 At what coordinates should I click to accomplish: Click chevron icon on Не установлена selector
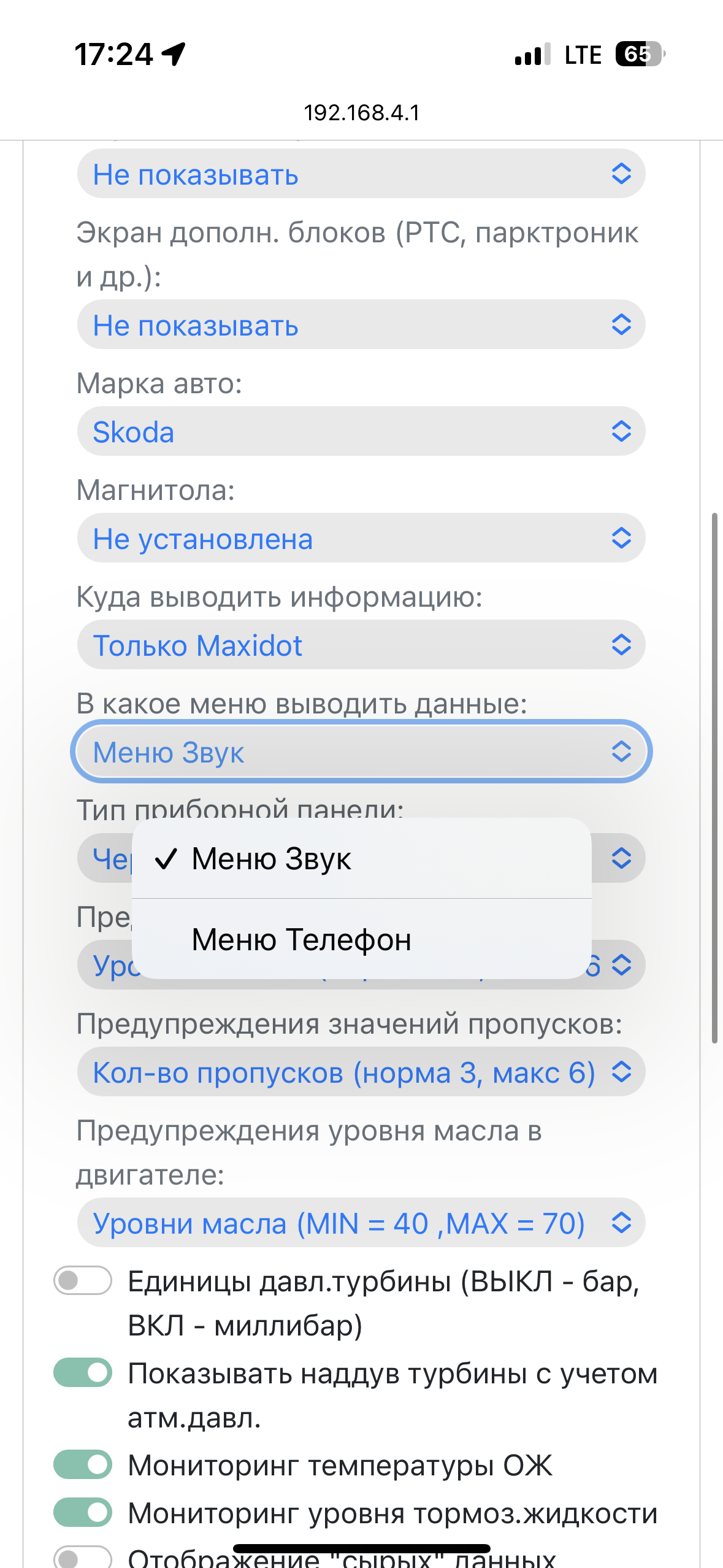[x=621, y=538]
